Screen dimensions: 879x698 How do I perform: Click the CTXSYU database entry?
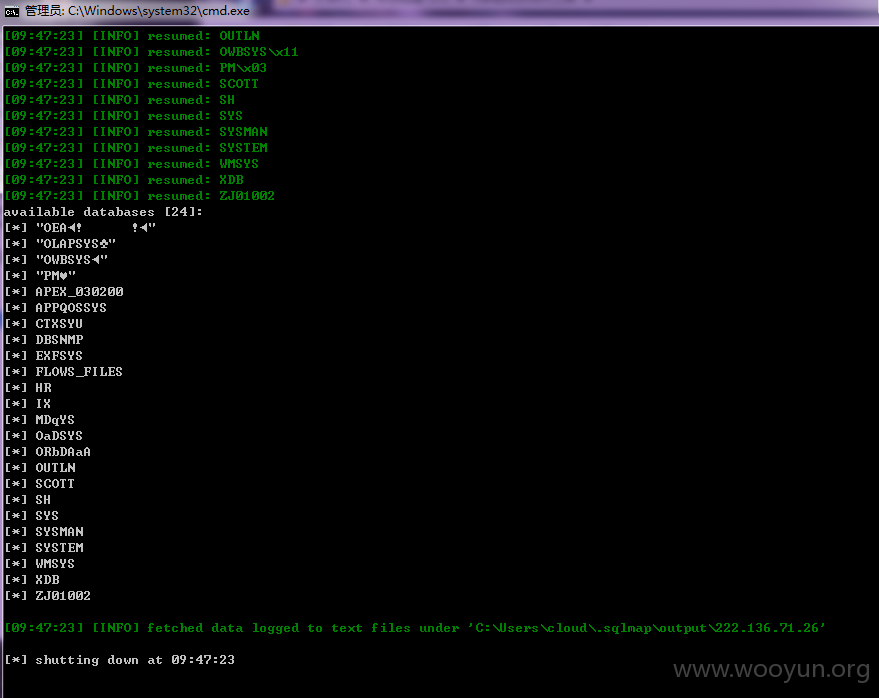(x=44, y=324)
